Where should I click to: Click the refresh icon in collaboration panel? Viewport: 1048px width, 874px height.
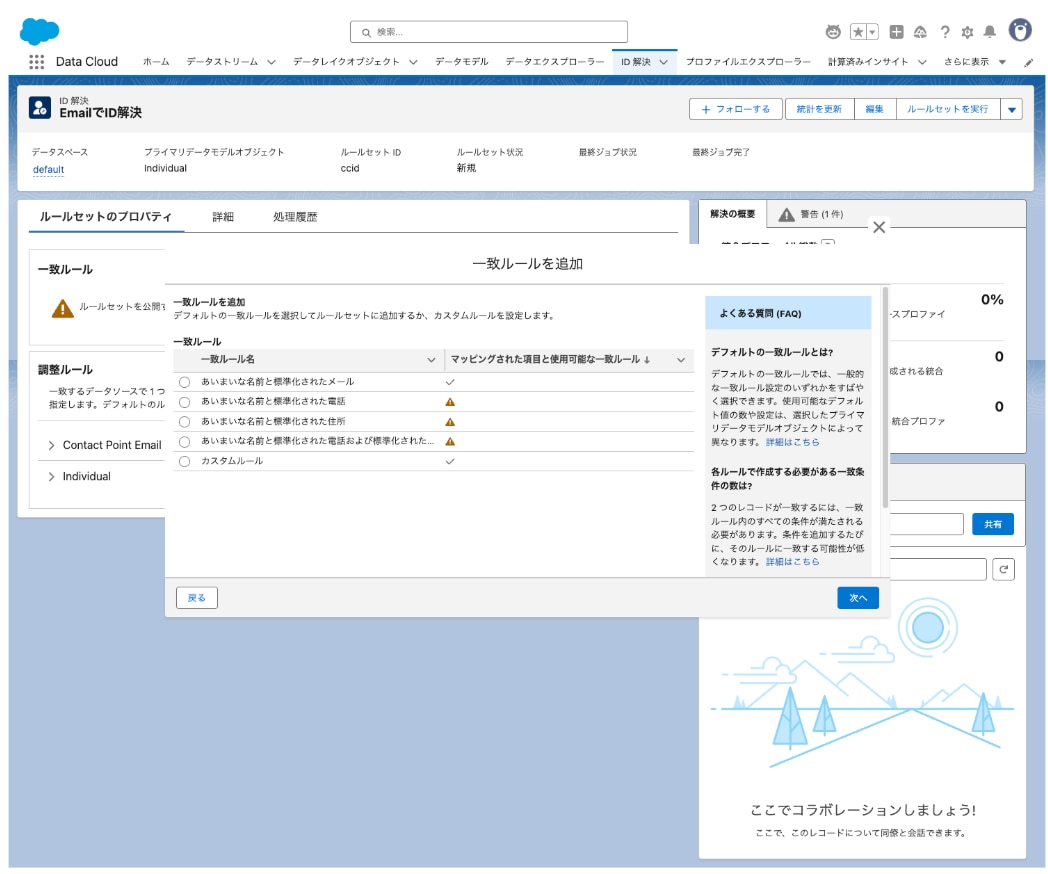1003,569
